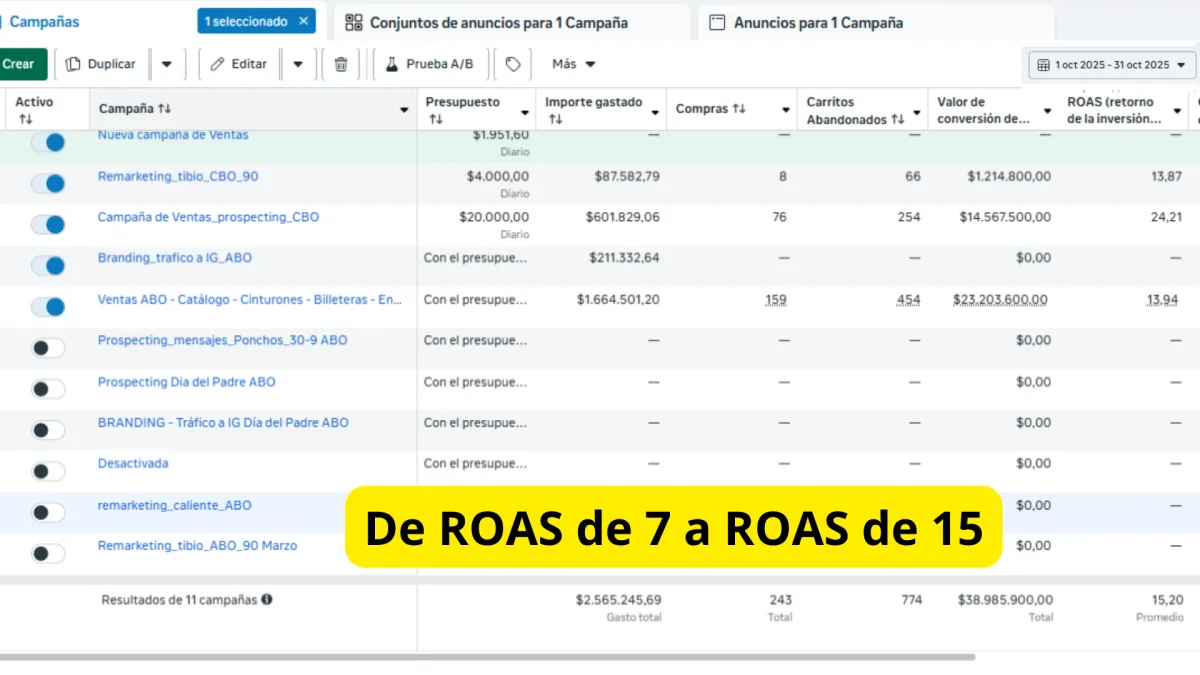1200x675 pixels.
Task: Click the Prueba A/B flask button
Action: pyautogui.click(x=430, y=64)
